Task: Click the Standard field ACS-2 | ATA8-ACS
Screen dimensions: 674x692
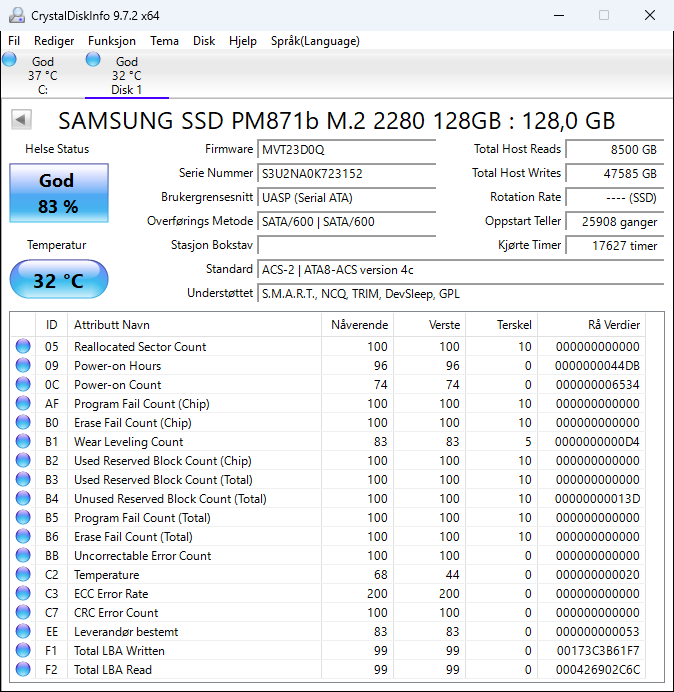Action: point(460,269)
